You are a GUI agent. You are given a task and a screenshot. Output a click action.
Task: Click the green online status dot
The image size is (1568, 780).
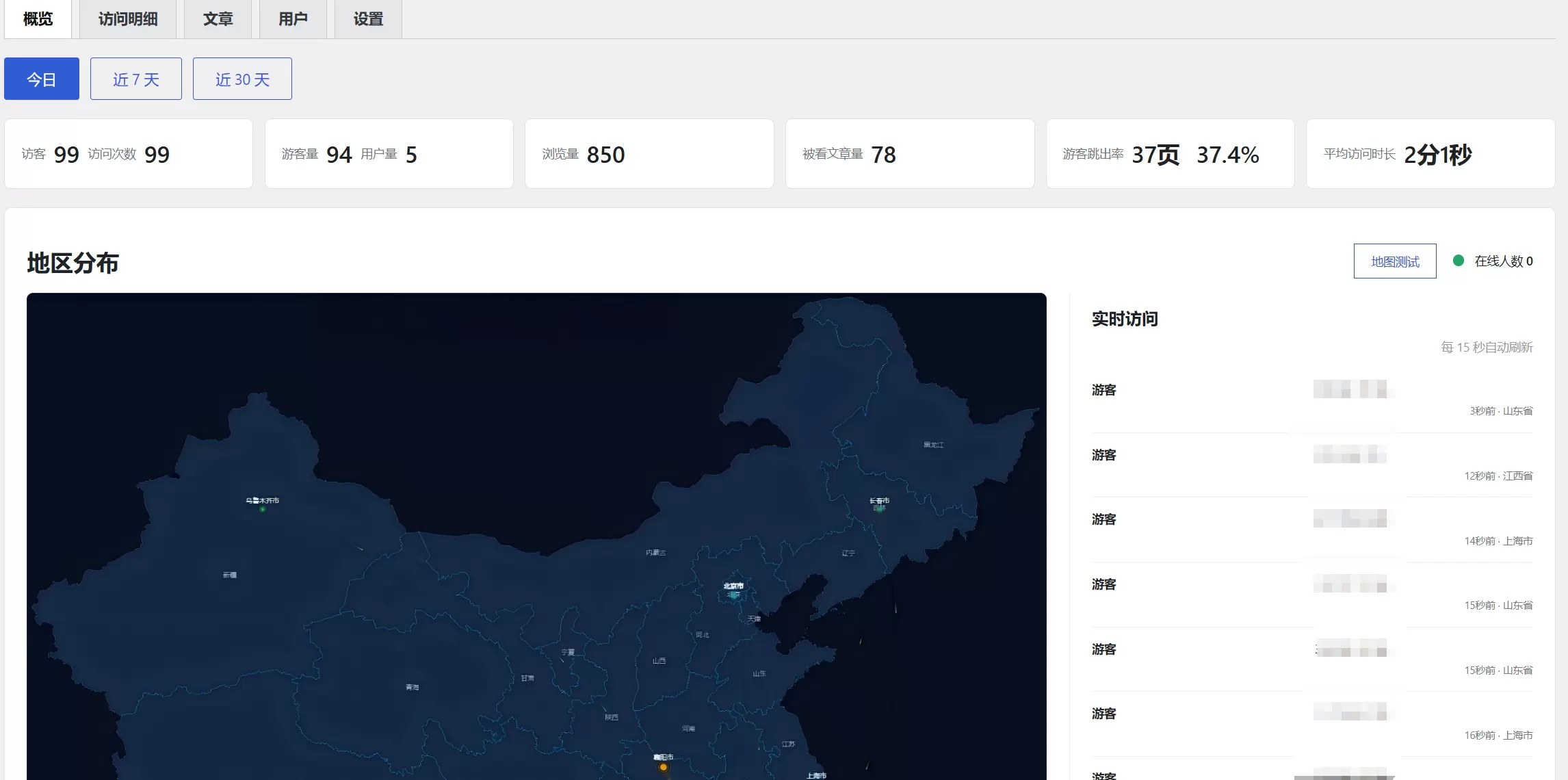(x=1459, y=261)
